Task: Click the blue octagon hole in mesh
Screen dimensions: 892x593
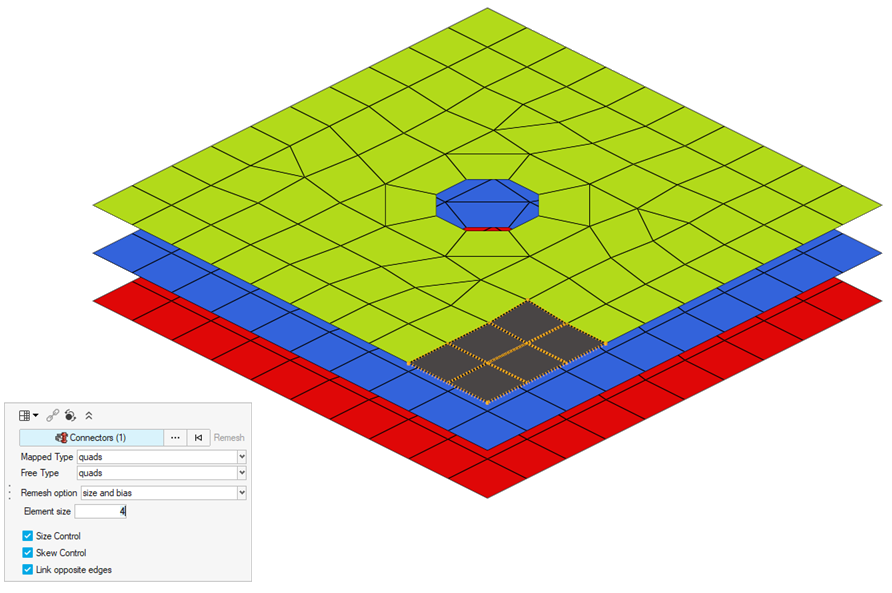Action: coord(488,205)
